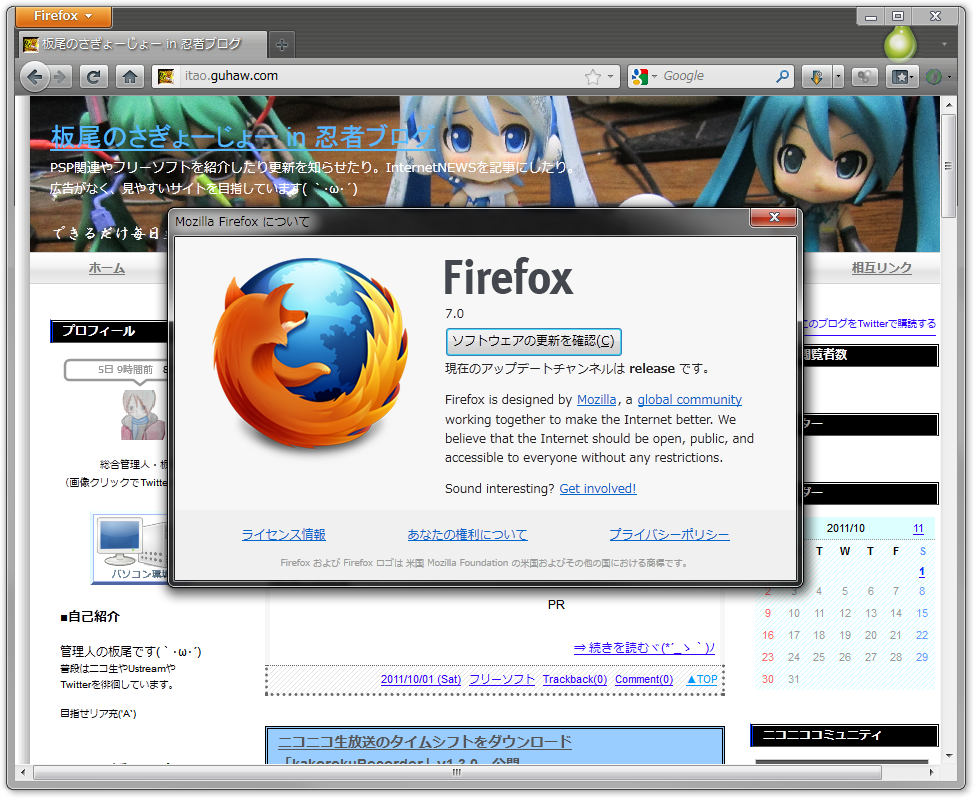This screenshot has width=974, height=798.
Task: Bookmark this page with star icon
Action: point(593,77)
